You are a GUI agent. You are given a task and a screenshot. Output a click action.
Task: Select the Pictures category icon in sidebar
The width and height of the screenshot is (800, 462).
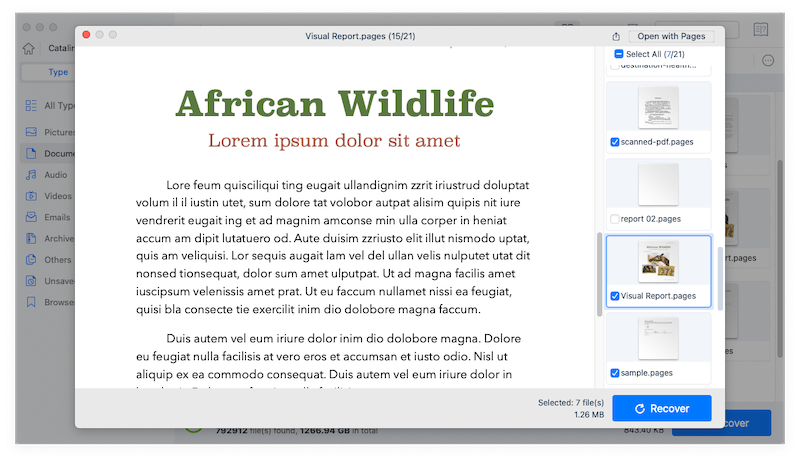tap(32, 131)
